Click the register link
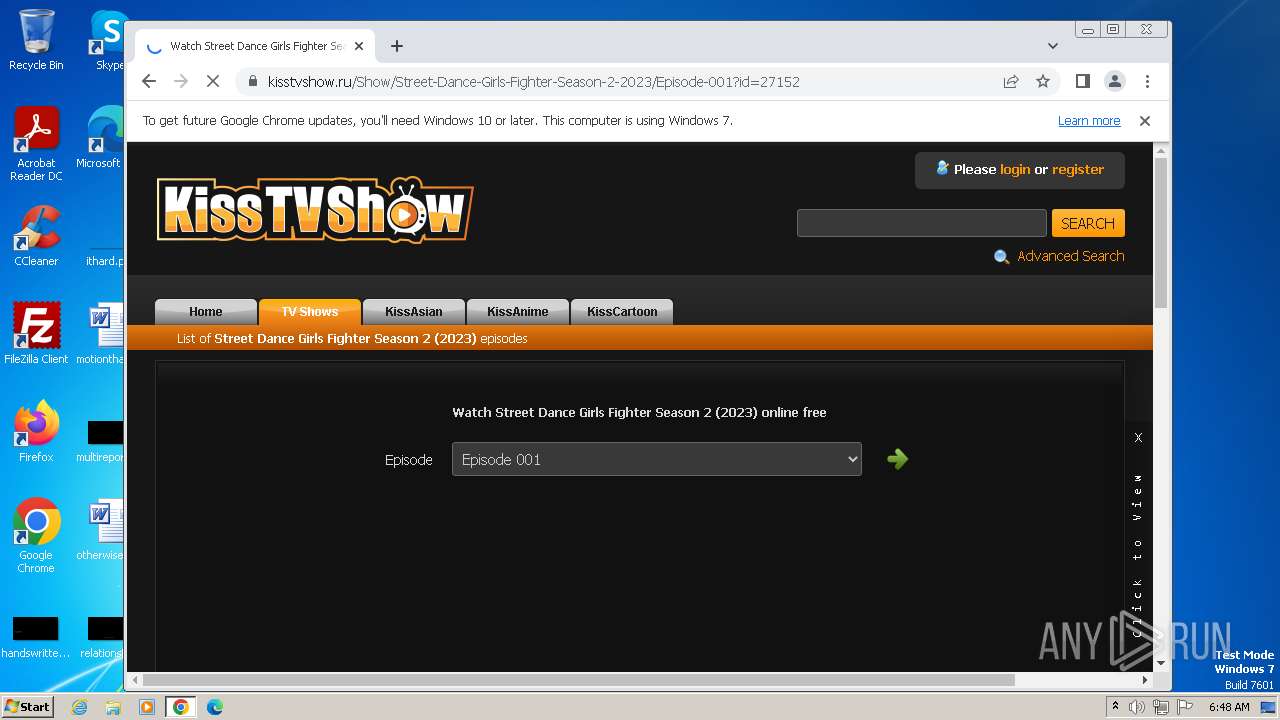The height and width of the screenshot is (720, 1280). pos(1078,170)
